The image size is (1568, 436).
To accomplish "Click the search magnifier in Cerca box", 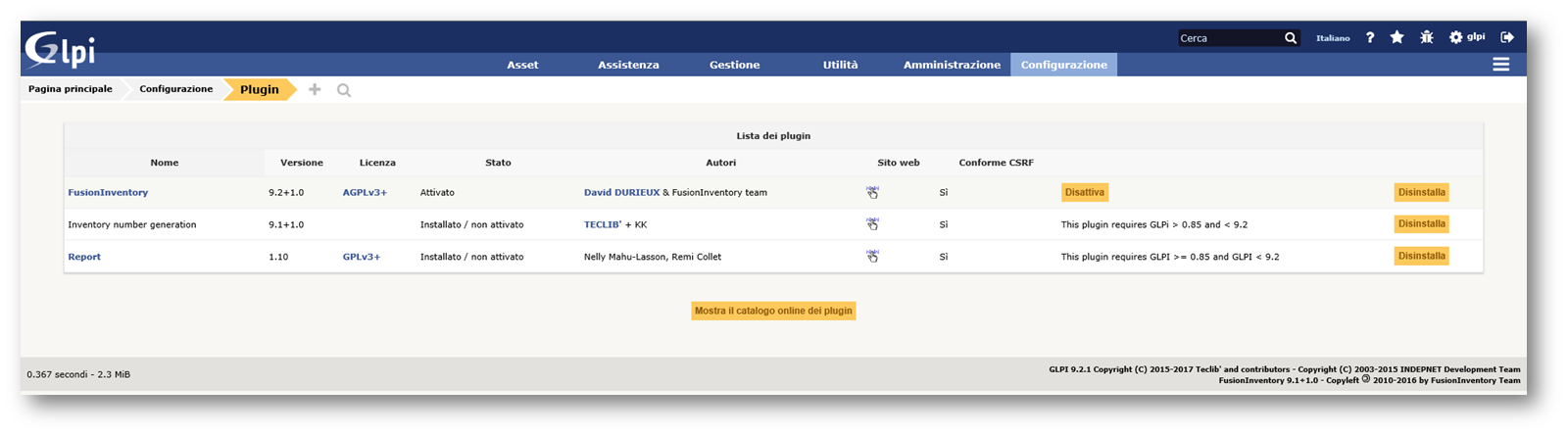I will pos(1291,38).
